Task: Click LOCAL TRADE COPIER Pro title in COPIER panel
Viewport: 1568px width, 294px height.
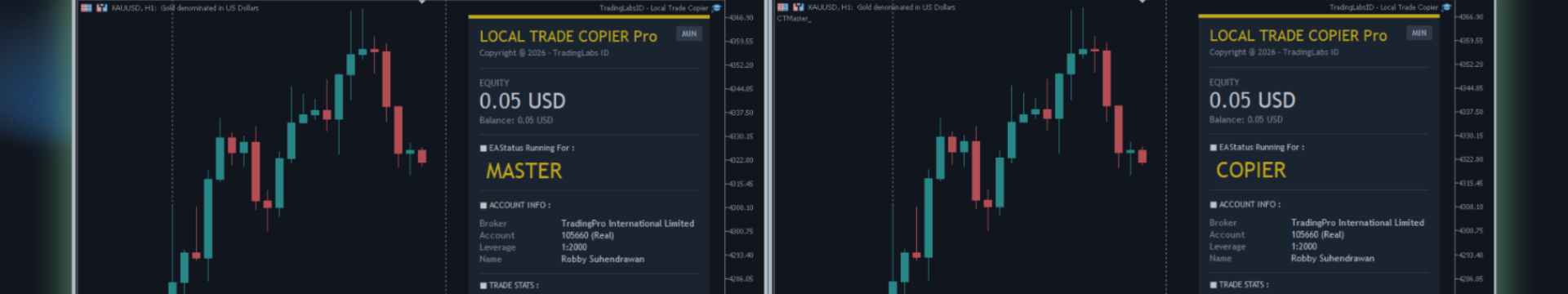Action: 1298,36
